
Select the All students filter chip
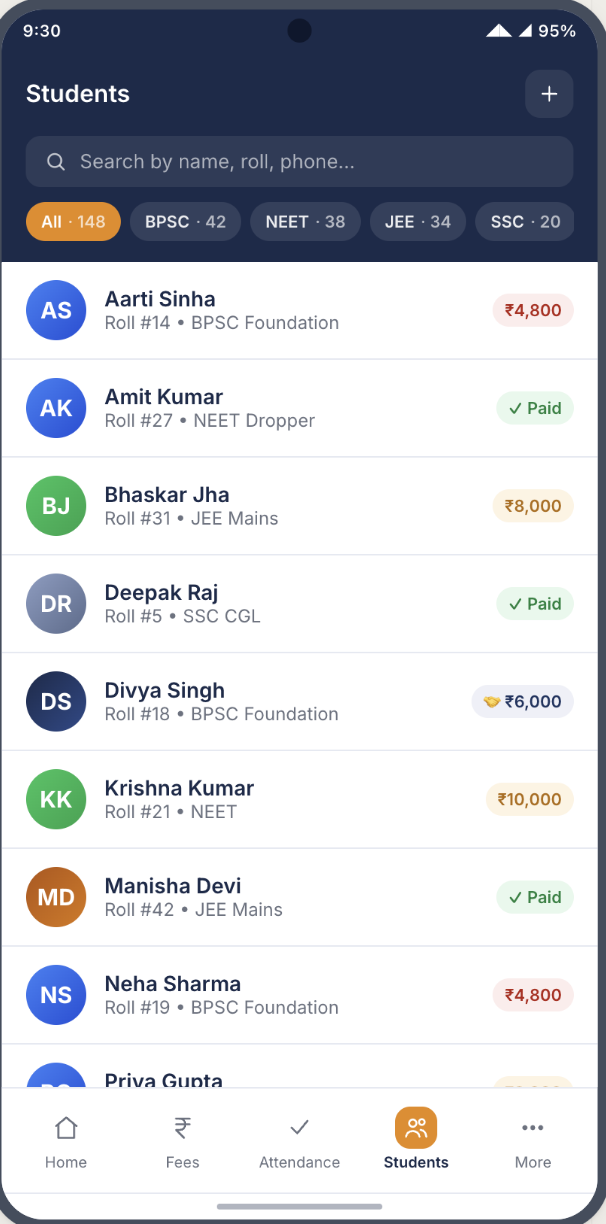[x=73, y=221]
